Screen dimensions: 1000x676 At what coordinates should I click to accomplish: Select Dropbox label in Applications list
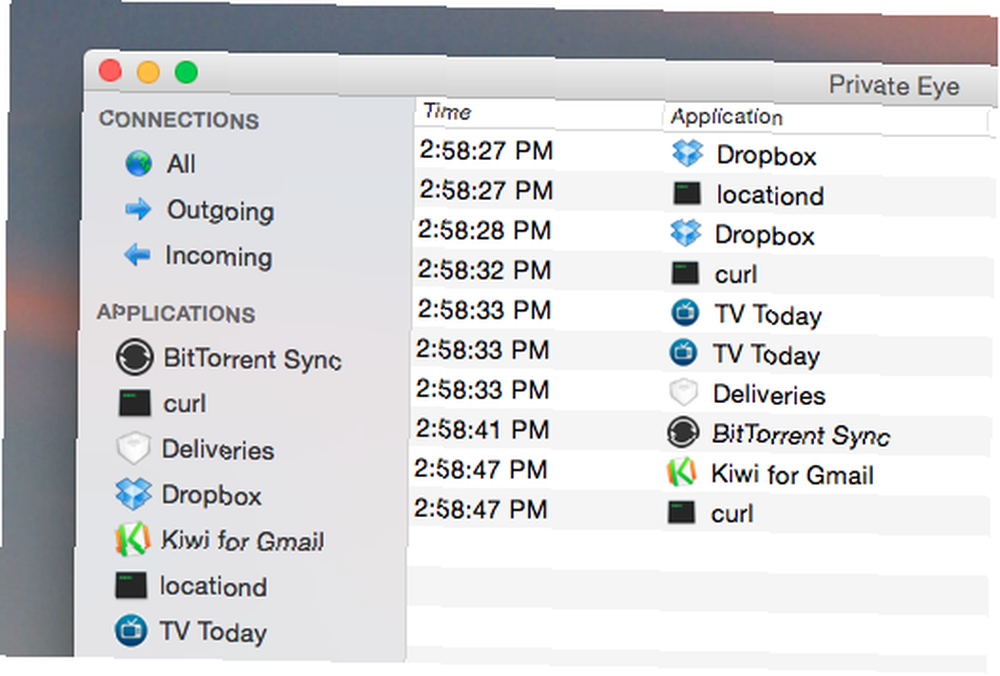point(211,496)
